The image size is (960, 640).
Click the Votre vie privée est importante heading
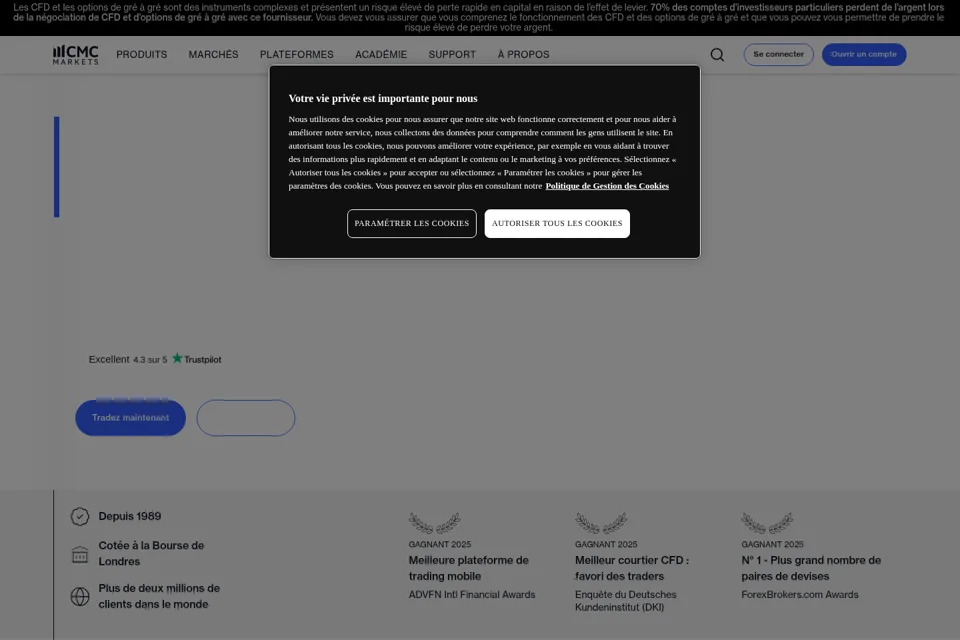coord(383,99)
